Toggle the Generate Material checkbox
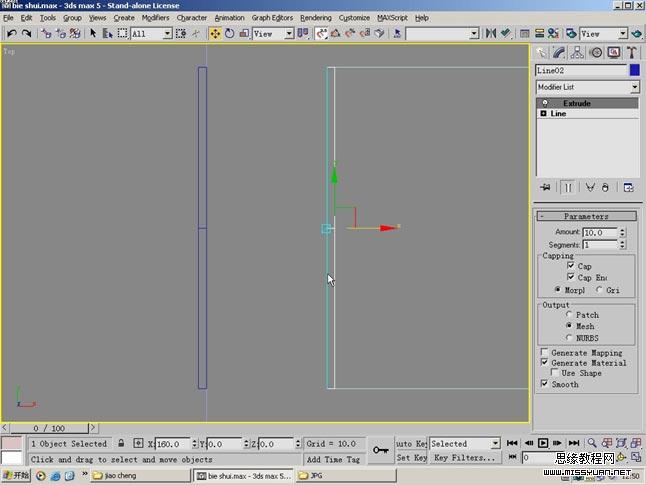 544,362
